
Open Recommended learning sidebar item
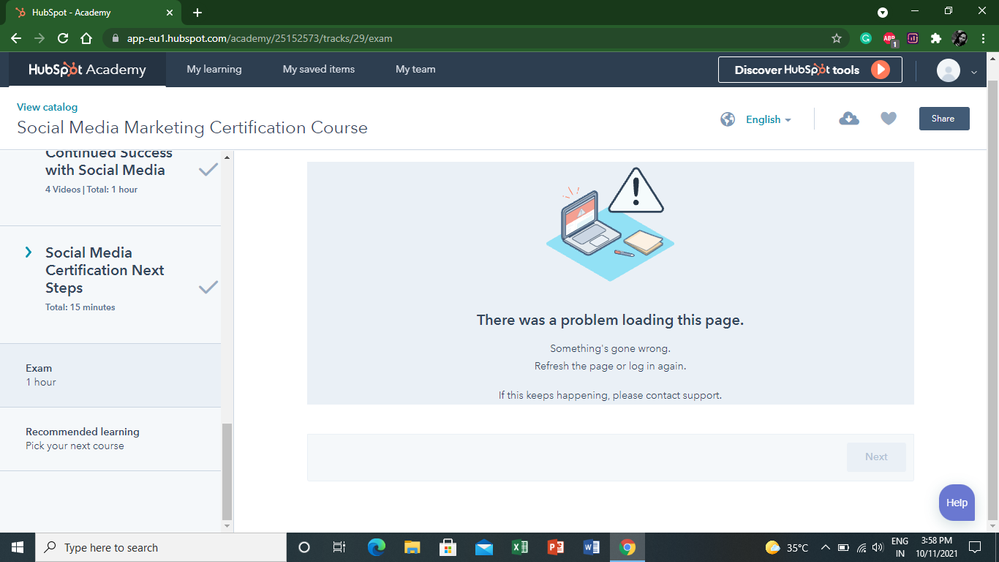coord(110,439)
